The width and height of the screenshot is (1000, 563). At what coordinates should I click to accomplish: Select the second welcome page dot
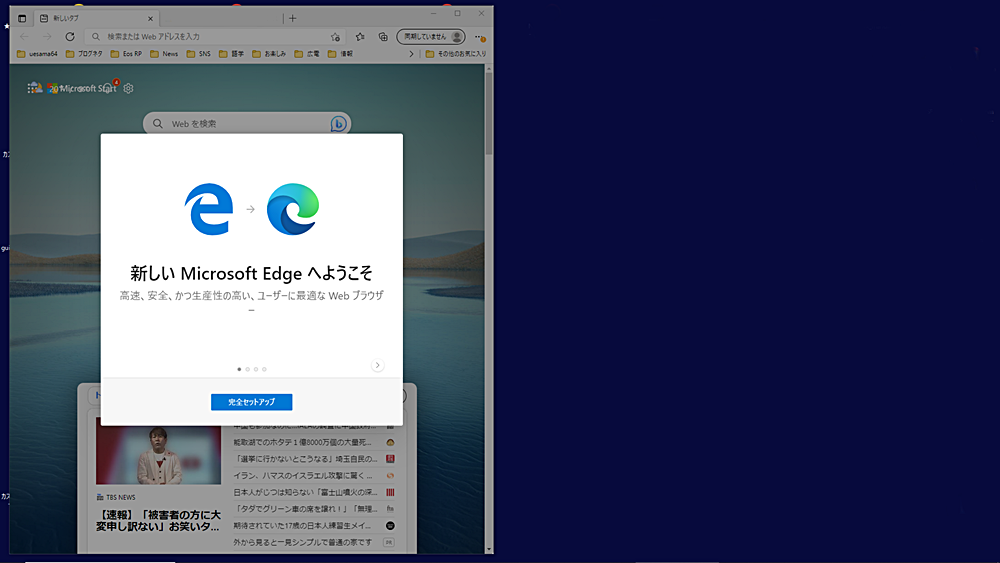click(x=247, y=369)
